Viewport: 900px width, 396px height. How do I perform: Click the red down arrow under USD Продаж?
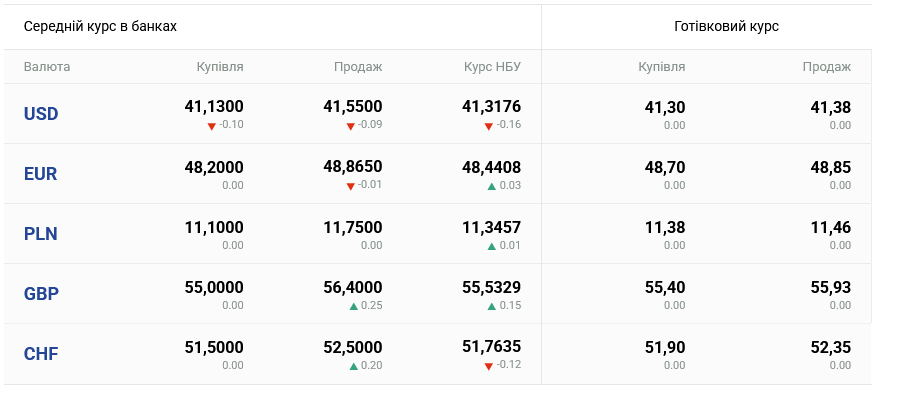pos(350,126)
